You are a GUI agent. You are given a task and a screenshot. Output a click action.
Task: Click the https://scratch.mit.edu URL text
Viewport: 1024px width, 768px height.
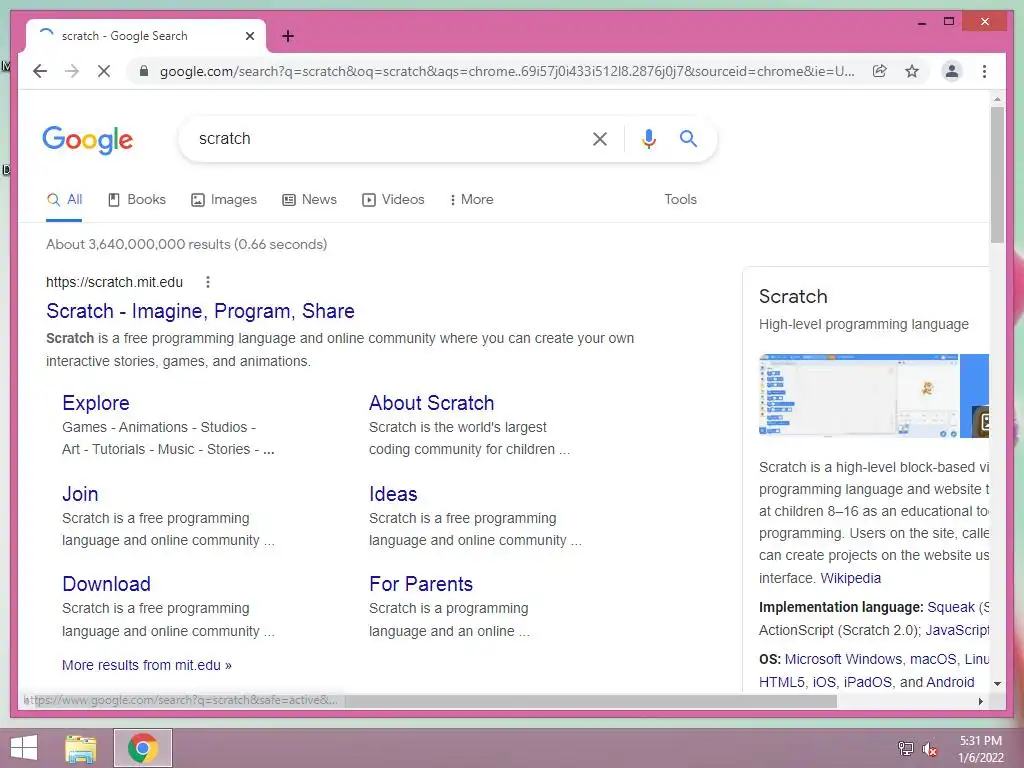point(114,282)
